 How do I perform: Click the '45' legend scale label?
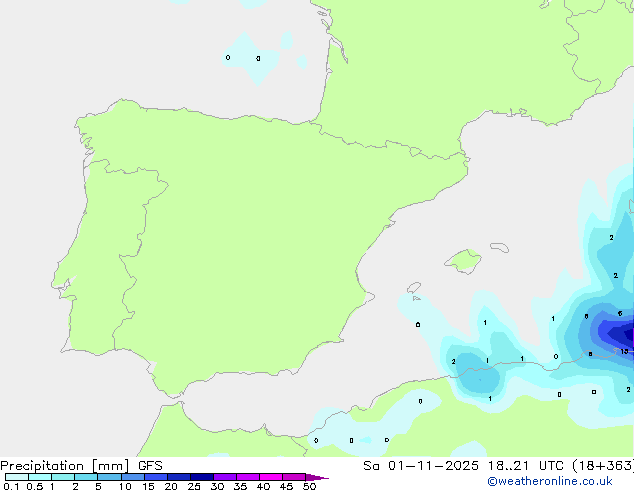tap(286, 486)
